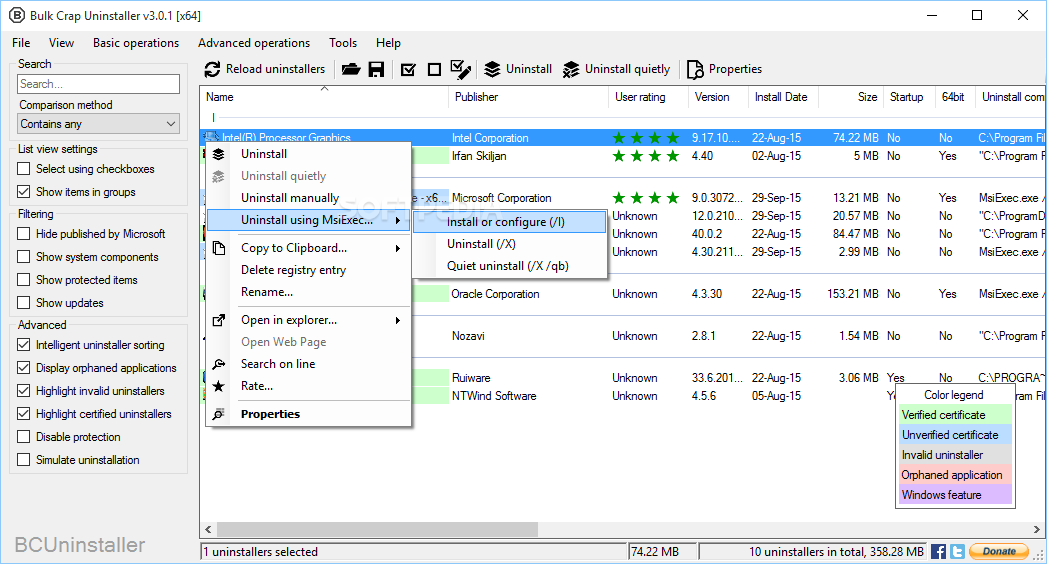The image size is (1047, 564).
Task: Sort by User rating column header
Action: 648,97
